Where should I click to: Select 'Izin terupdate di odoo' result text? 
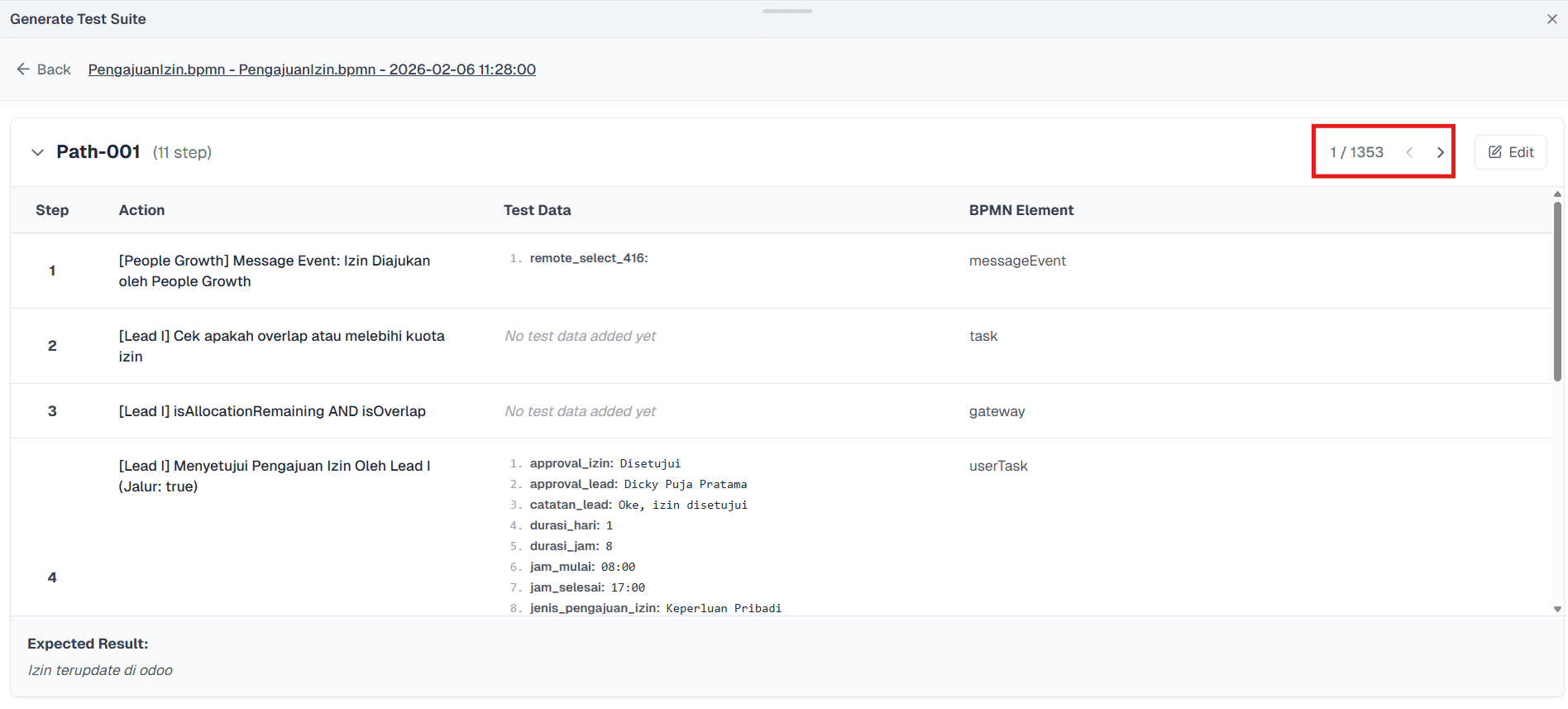click(100, 670)
